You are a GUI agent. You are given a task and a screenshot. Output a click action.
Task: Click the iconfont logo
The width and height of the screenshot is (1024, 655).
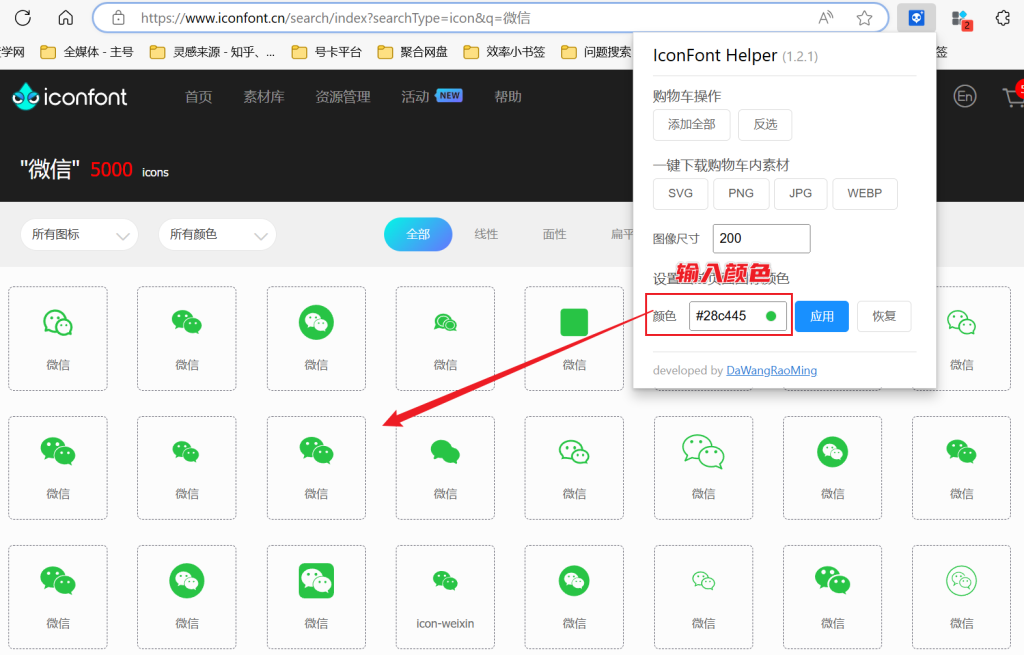coord(68,96)
